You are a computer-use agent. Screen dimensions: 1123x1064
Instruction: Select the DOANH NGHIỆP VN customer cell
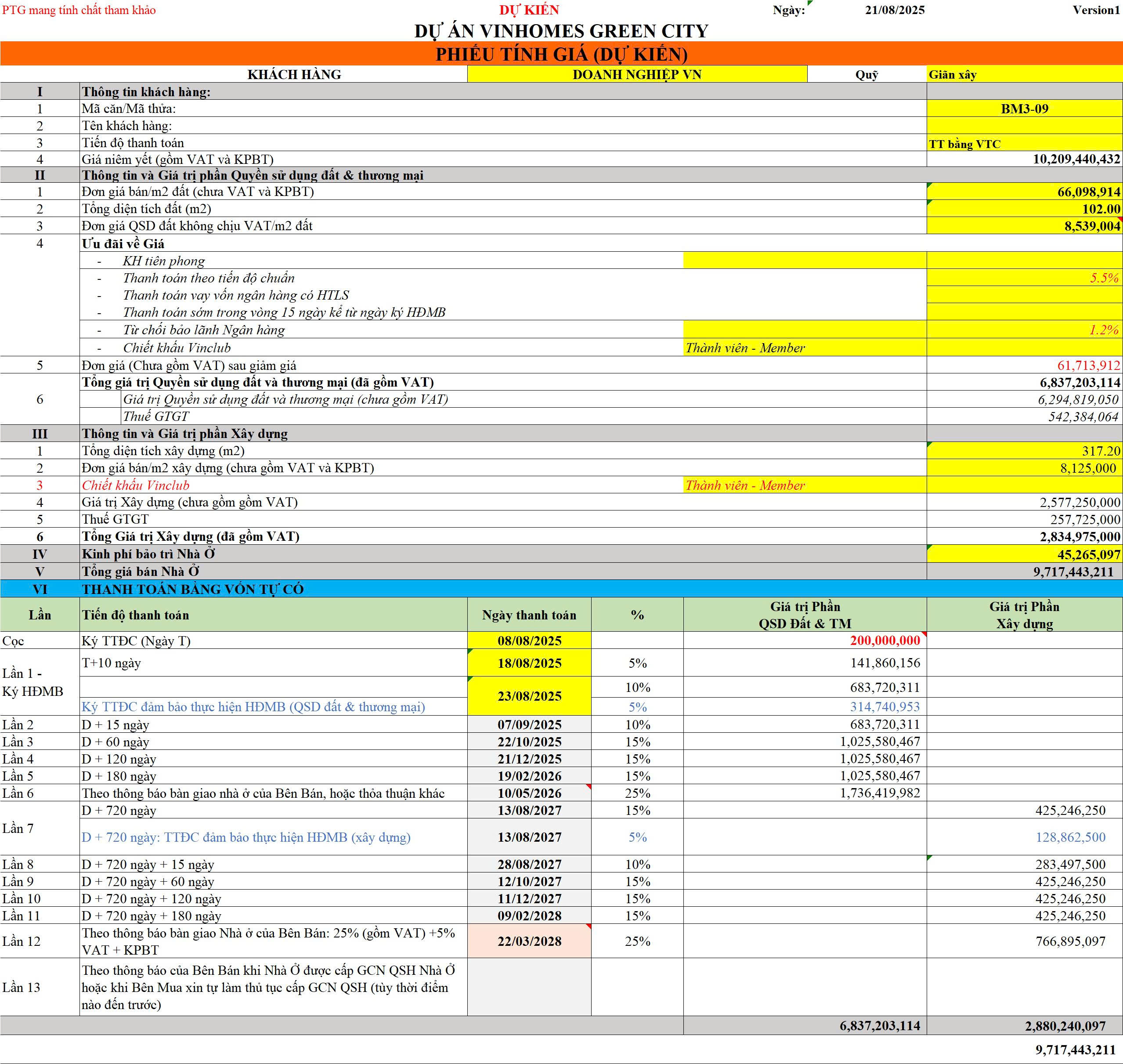click(637, 74)
